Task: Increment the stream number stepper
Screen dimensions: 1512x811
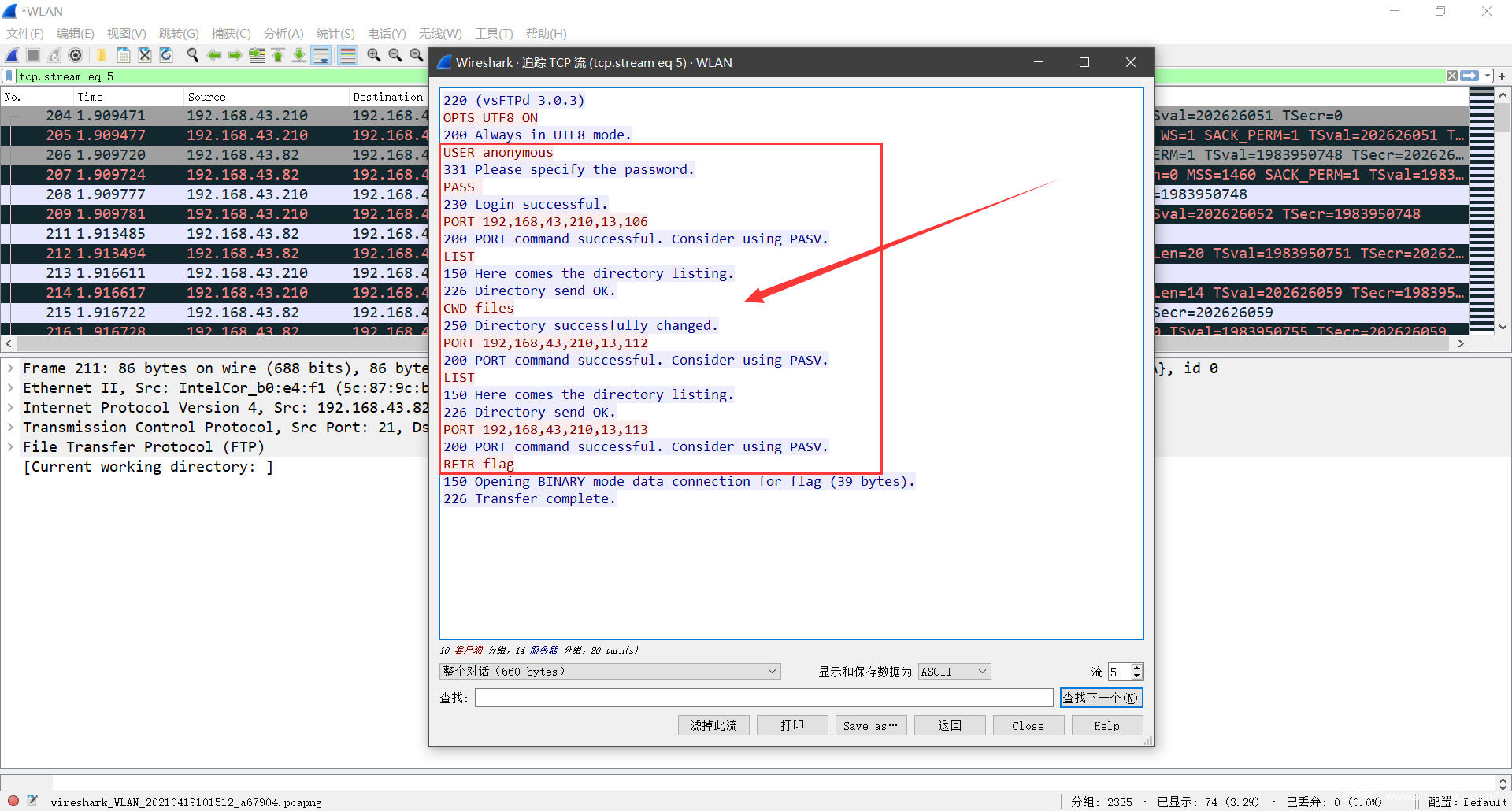Action: tap(1136, 668)
